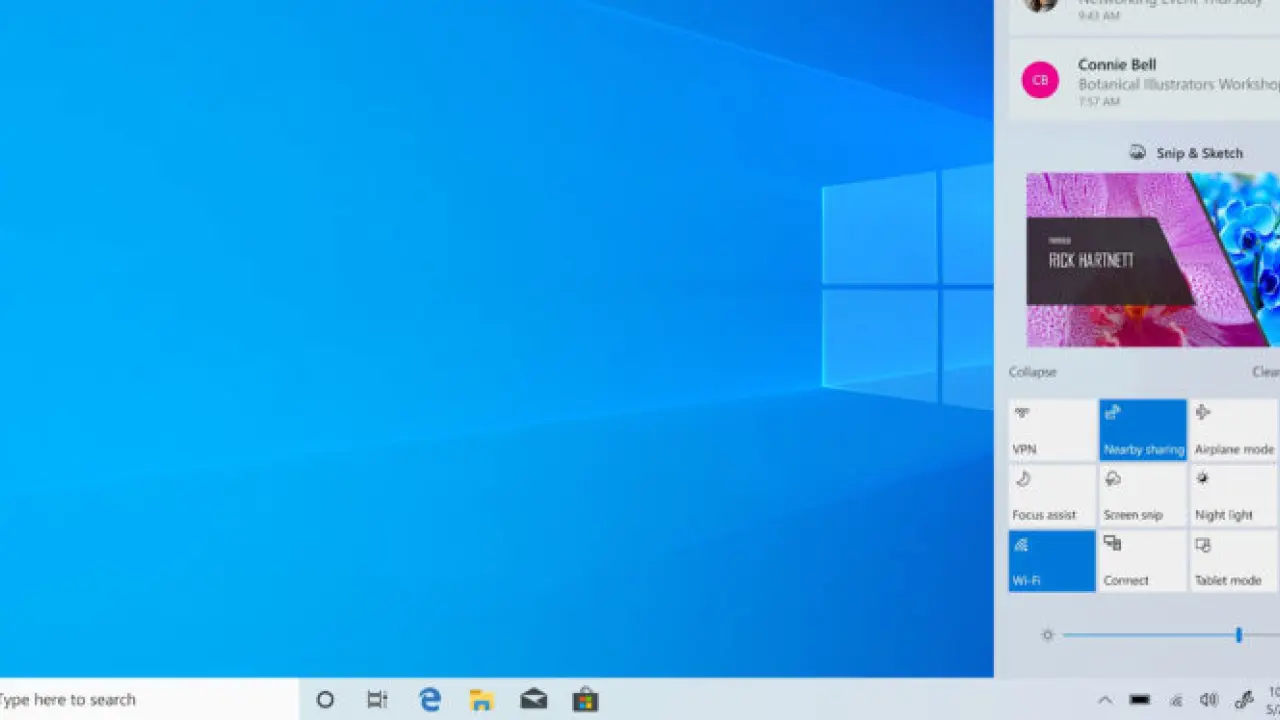
Task: Launch Microsoft Edge from the taskbar
Action: (x=430, y=700)
